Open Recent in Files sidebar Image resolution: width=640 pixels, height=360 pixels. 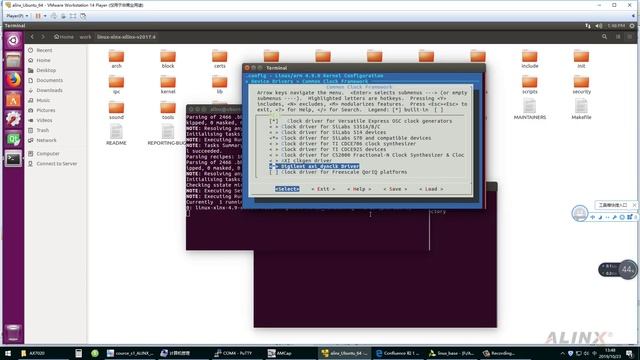click(x=40, y=50)
